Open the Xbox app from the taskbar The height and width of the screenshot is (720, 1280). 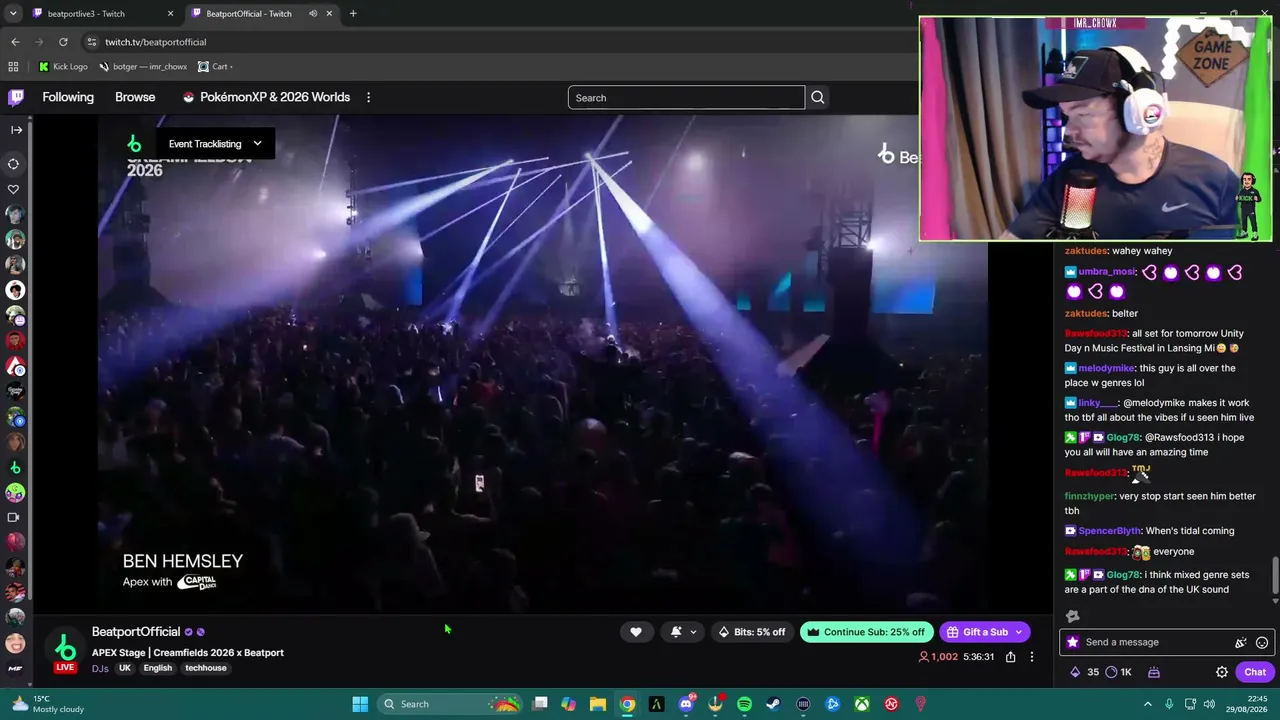(861, 704)
